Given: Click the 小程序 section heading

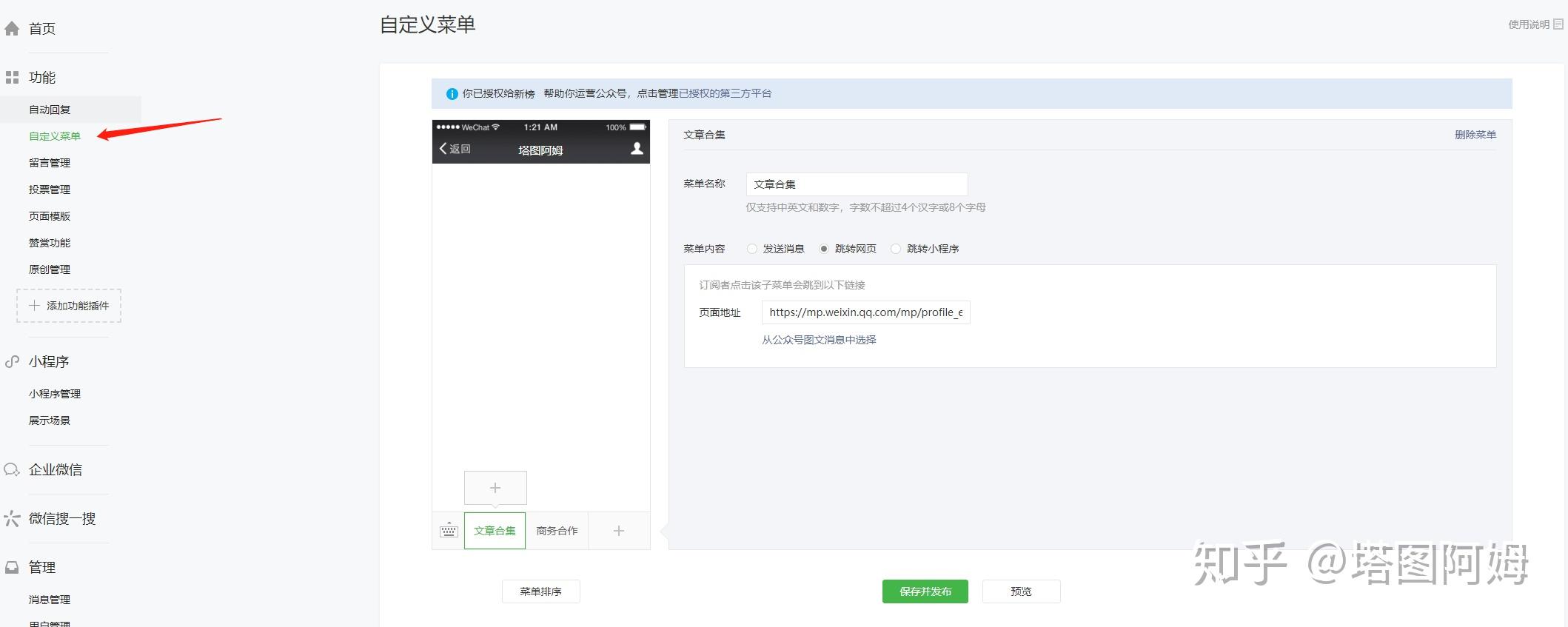Looking at the screenshot, I should pyautogui.click(x=49, y=361).
